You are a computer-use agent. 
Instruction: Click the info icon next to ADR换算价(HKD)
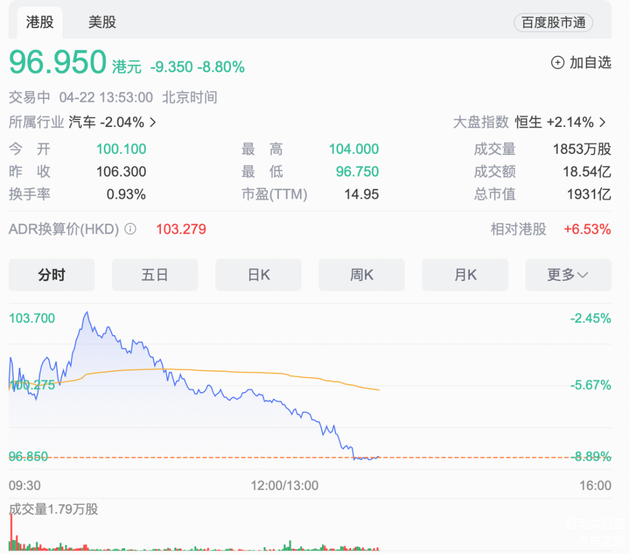tap(130, 229)
